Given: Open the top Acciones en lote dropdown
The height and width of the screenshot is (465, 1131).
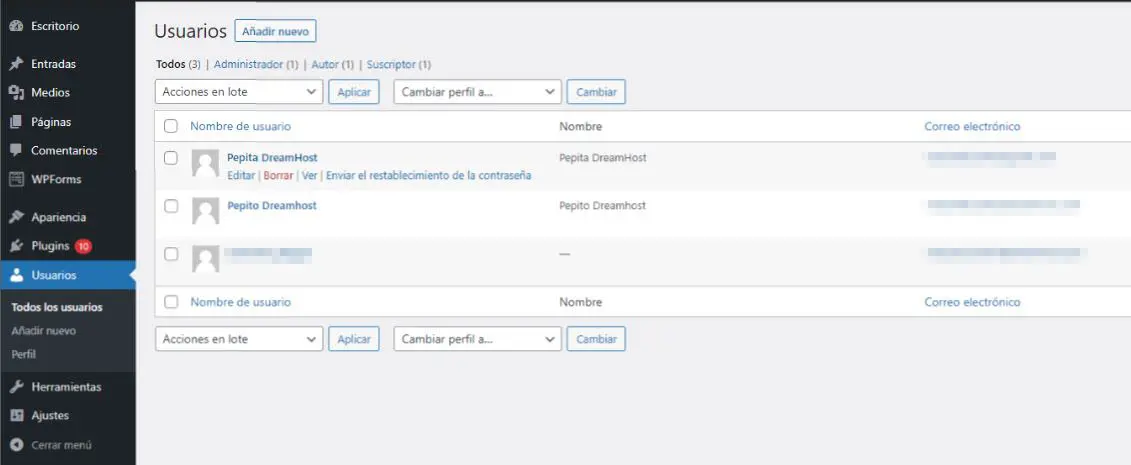Looking at the screenshot, I should [239, 92].
